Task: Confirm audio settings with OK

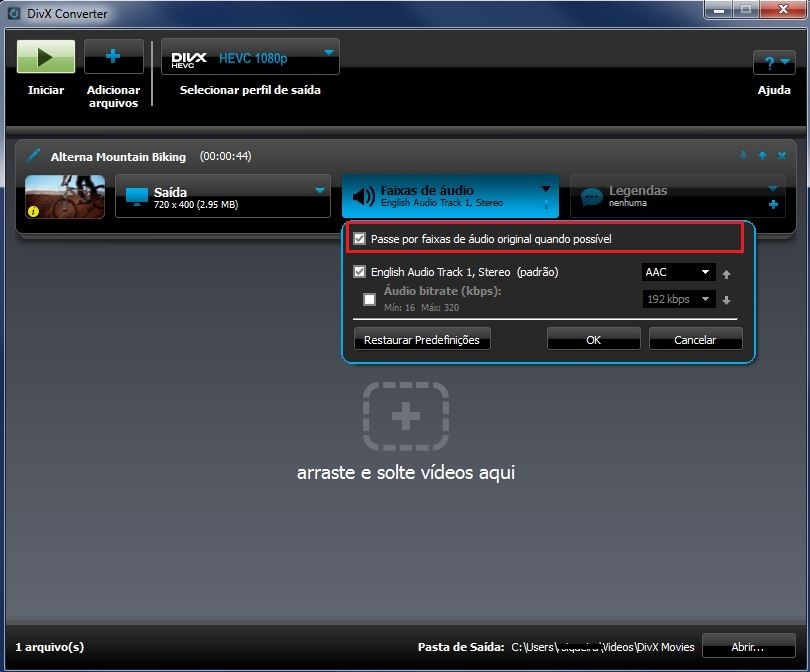Action: [594, 339]
